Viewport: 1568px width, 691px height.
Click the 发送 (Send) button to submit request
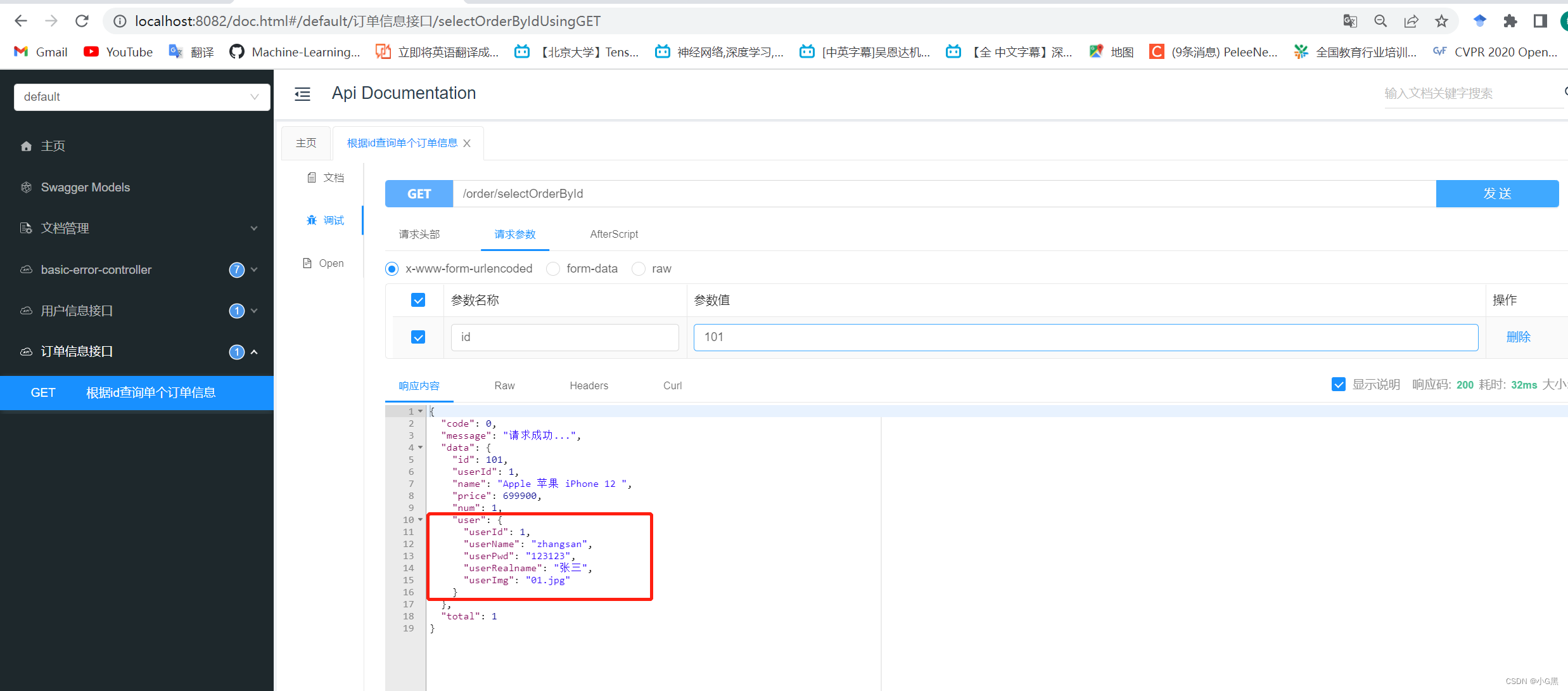tap(1497, 194)
